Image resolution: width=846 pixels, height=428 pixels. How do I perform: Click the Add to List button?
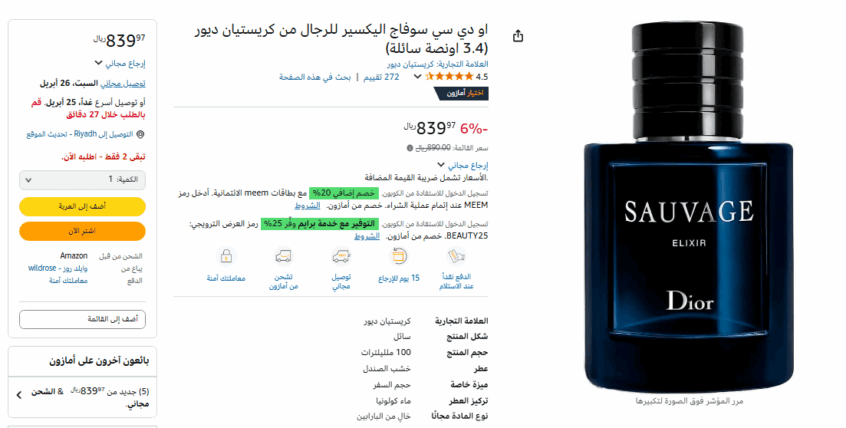[82, 320]
